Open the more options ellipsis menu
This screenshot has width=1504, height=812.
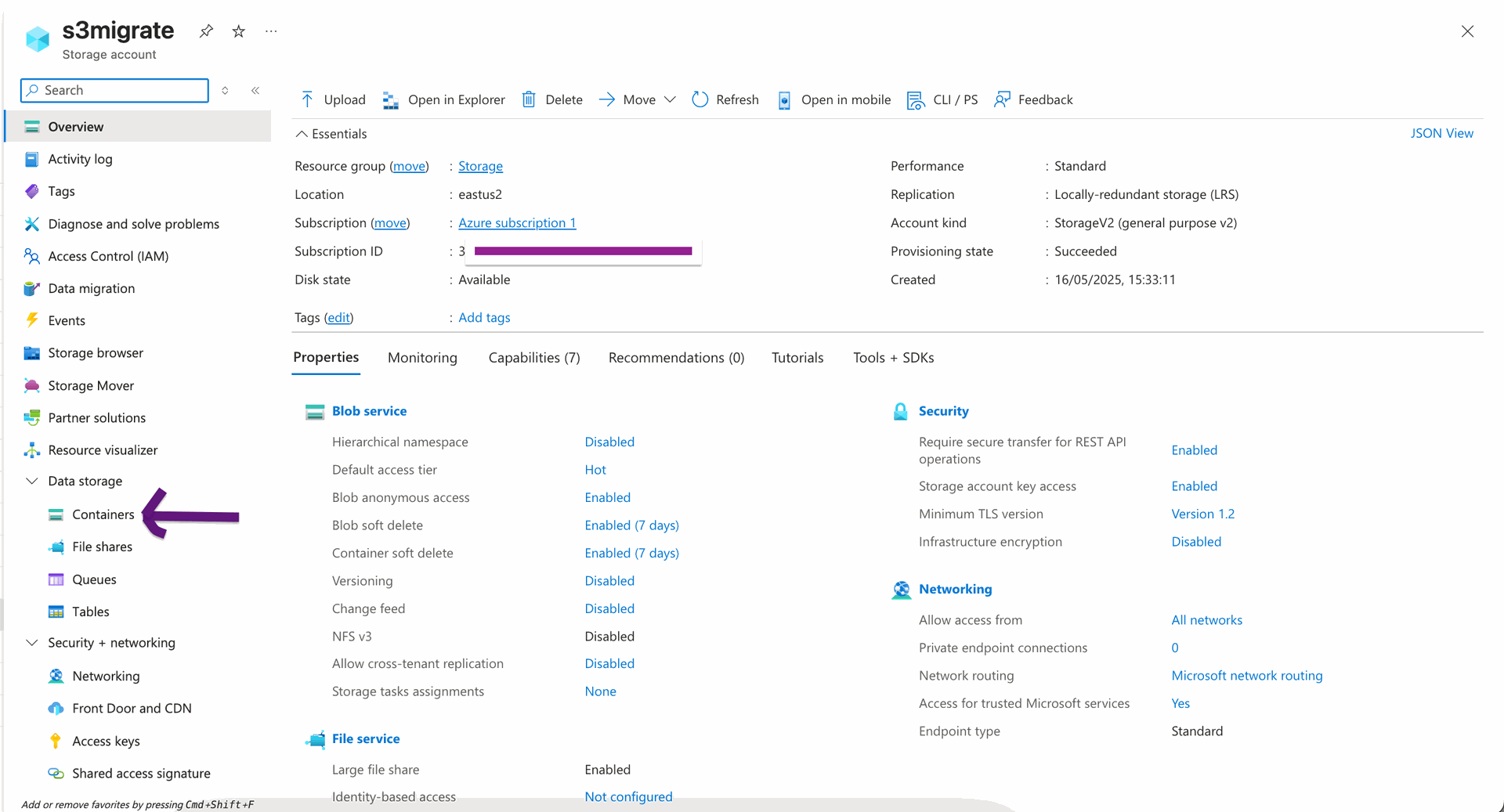click(271, 31)
